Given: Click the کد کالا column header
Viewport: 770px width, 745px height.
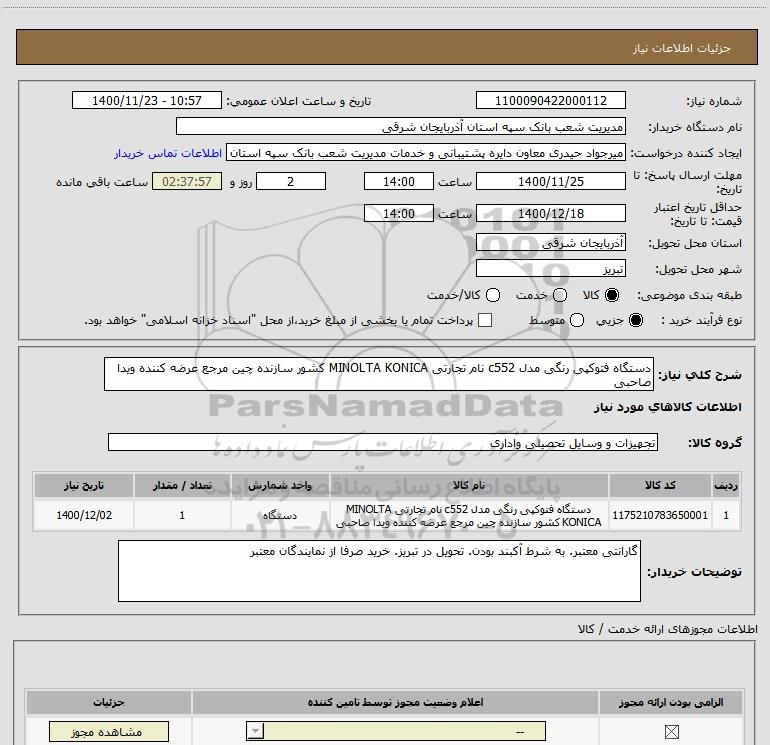Looking at the screenshot, I should pyautogui.click(x=660, y=486).
